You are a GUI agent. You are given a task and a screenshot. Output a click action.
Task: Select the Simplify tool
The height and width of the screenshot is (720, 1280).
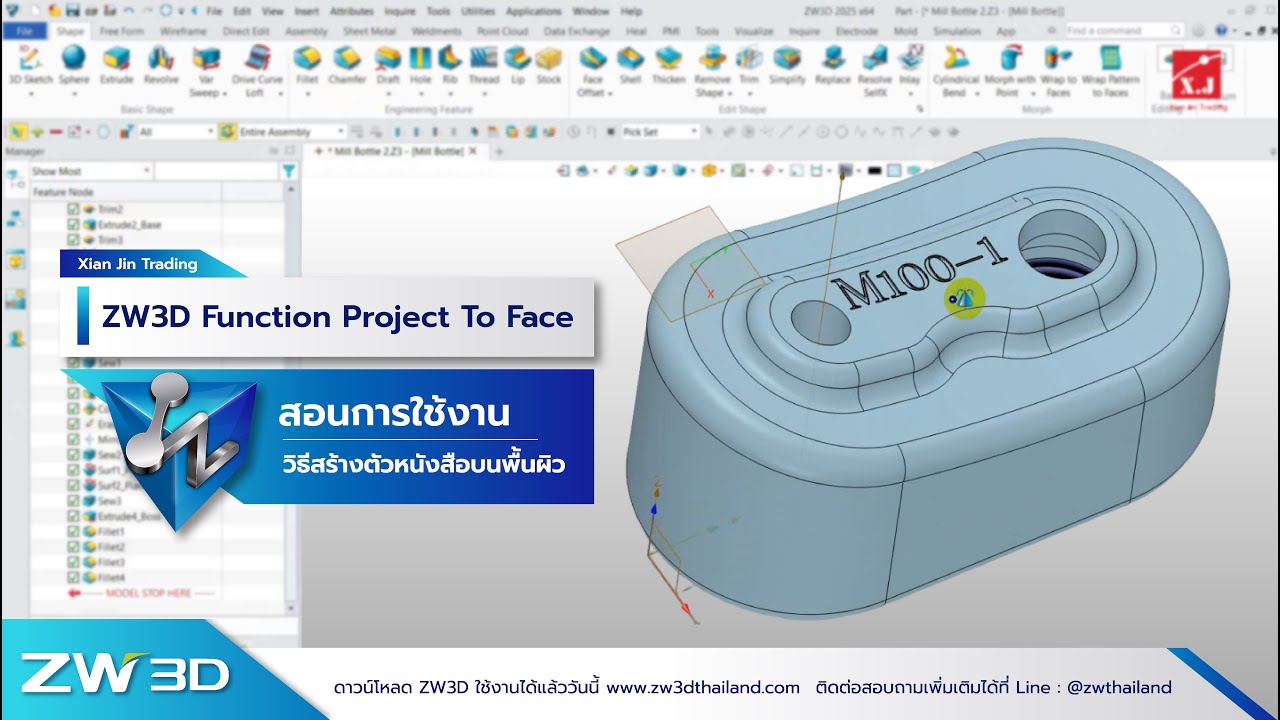pyautogui.click(x=788, y=65)
